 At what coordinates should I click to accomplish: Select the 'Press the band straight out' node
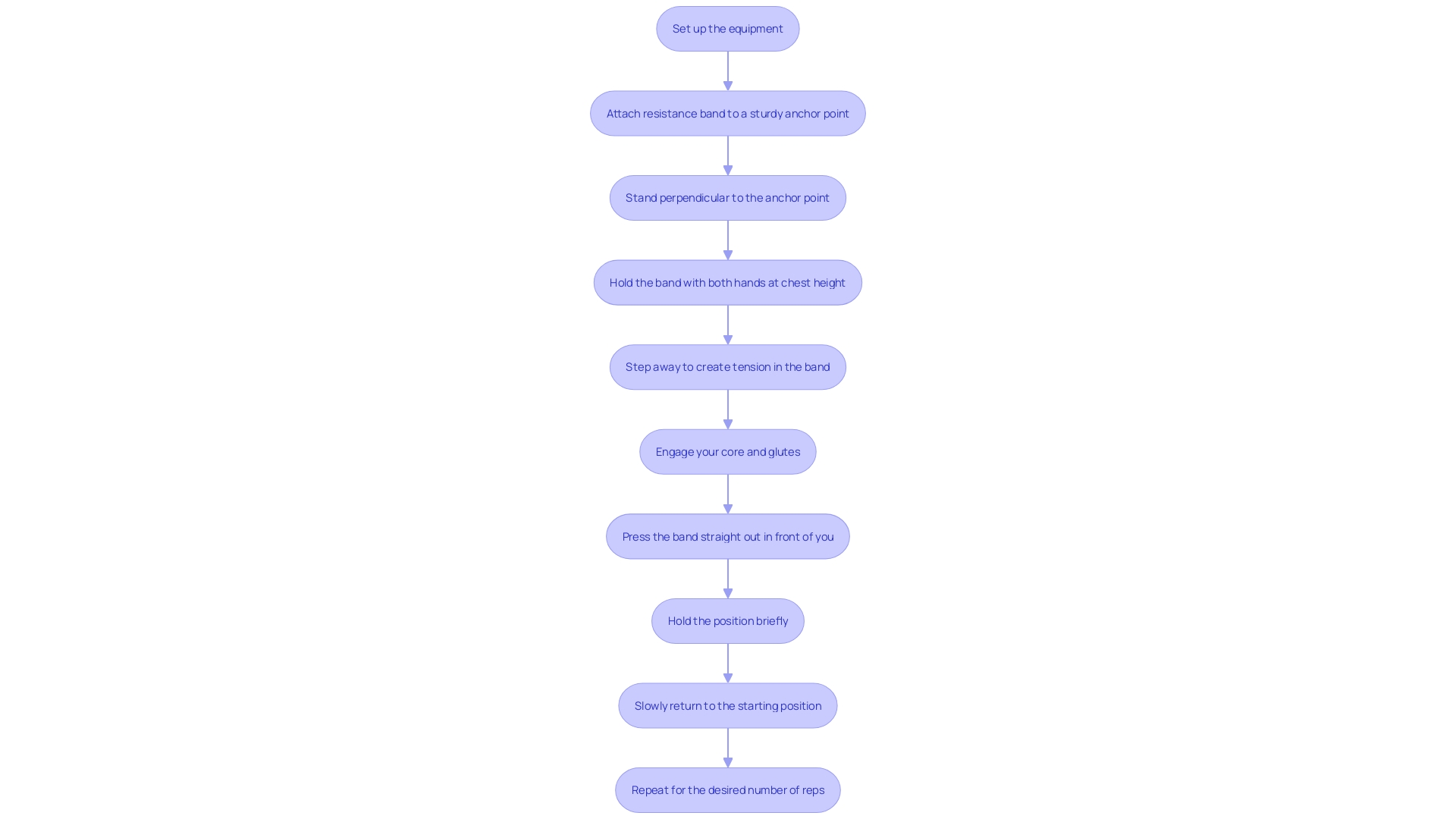[728, 536]
